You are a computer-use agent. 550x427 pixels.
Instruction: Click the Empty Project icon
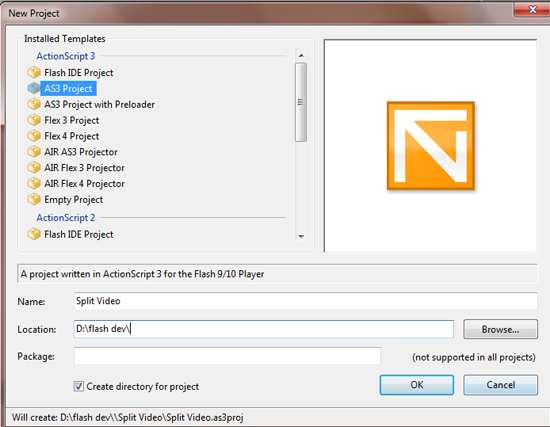point(34,199)
